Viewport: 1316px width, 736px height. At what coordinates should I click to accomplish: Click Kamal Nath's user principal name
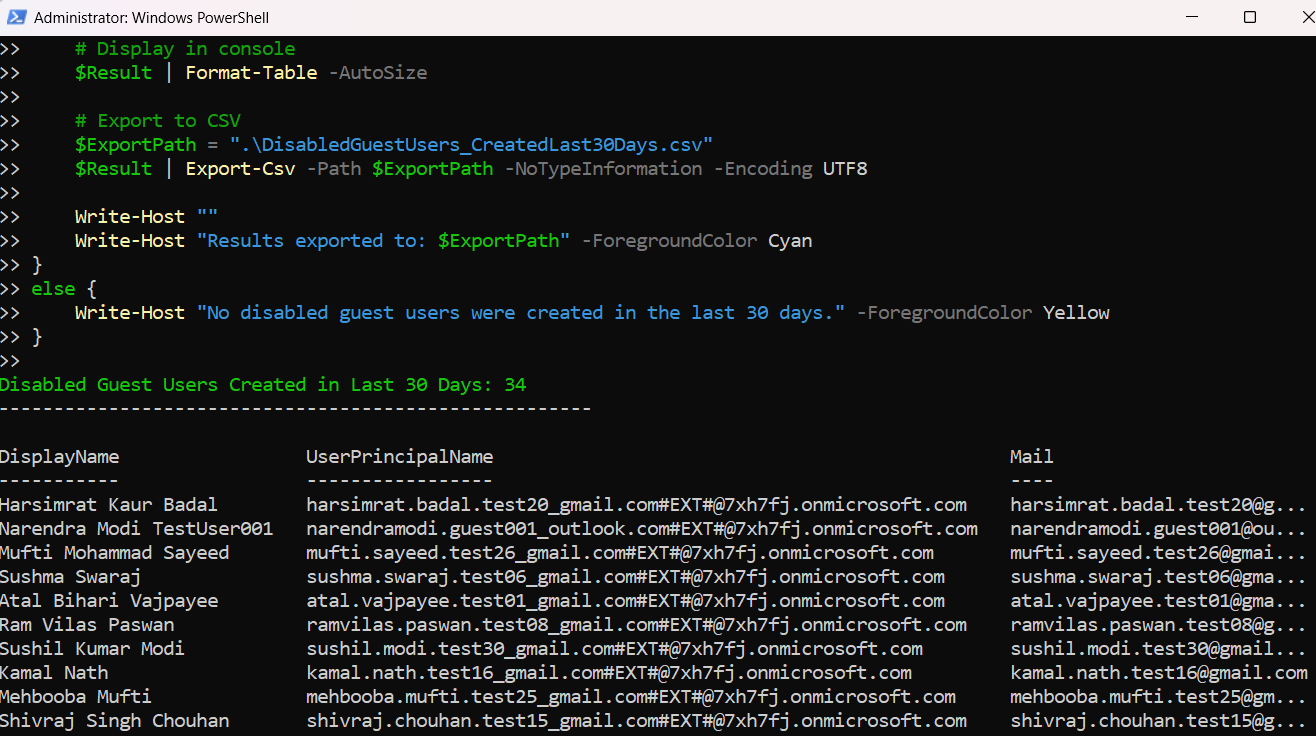(608, 673)
